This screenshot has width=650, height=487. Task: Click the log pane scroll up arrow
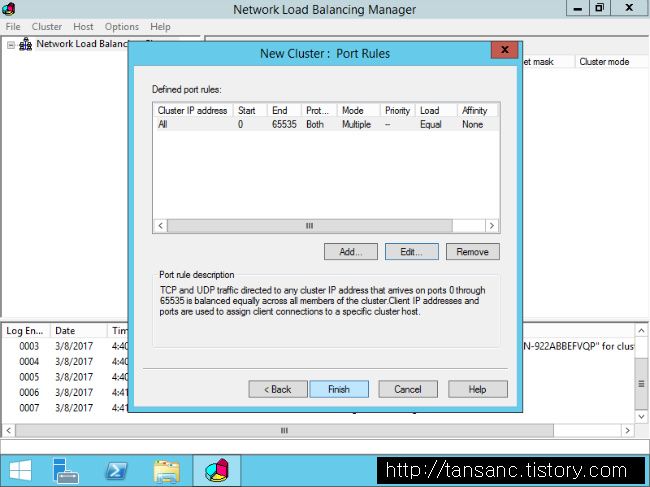pyautogui.click(x=641, y=331)
